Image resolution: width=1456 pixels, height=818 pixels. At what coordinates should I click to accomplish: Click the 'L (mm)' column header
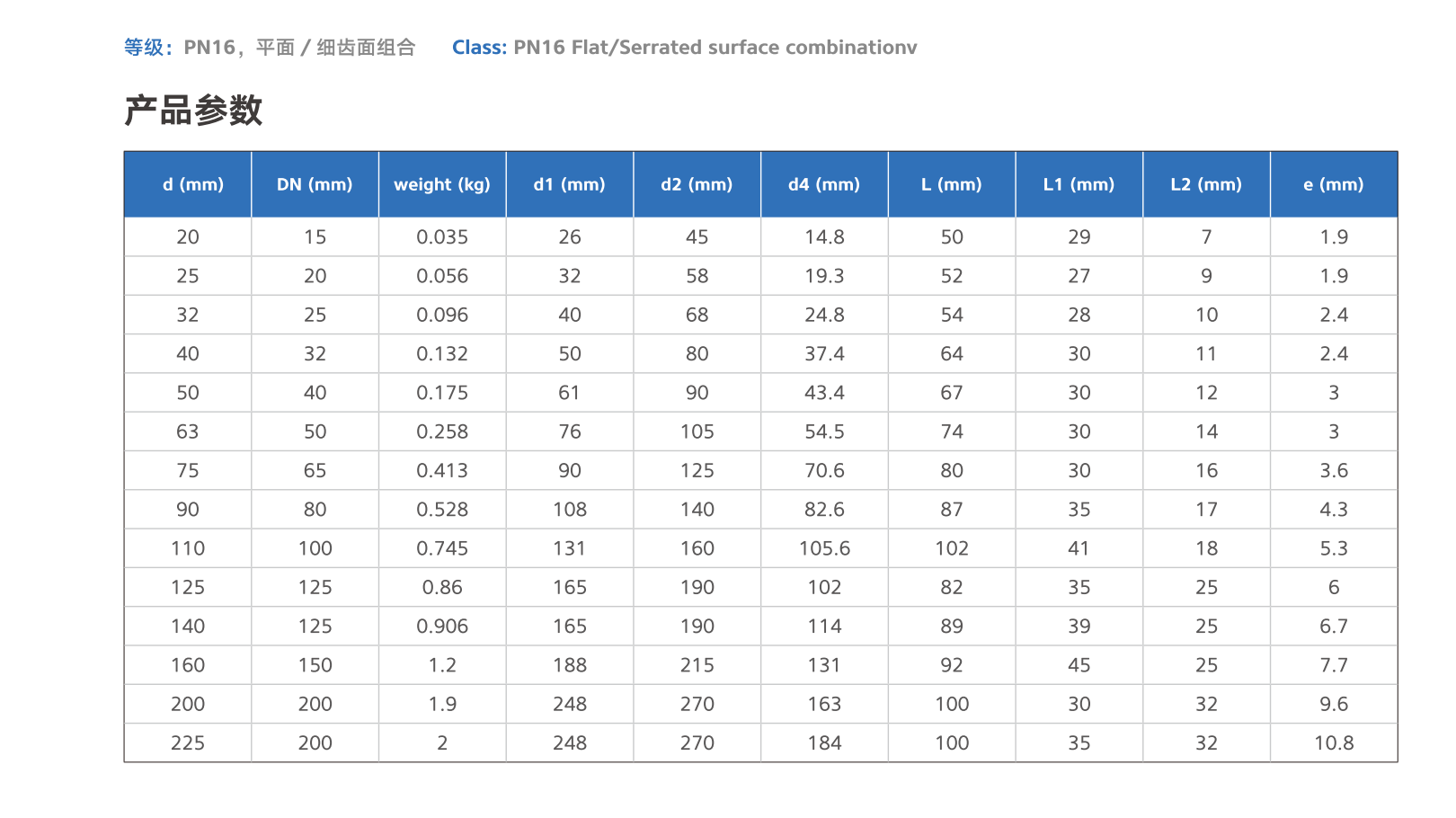[x=952, y=184]
